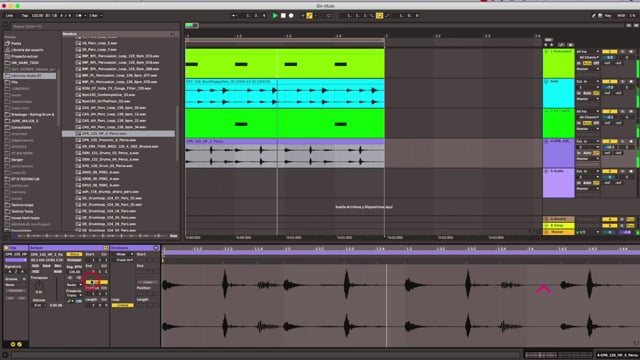Click the Link button
Image resolution: width=640 pixels, height=360 pixels.
coord(9,16)
